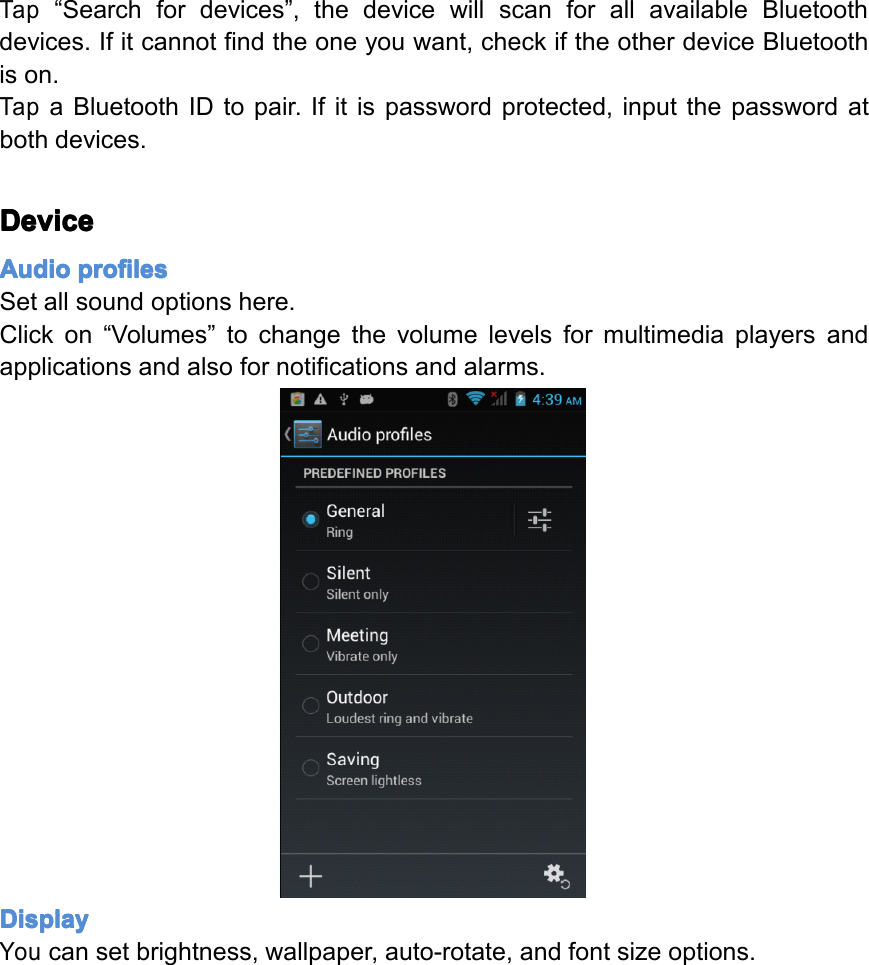The image size is (869, 965).
Task: Tap the cellular signal strength icon
Action: coord(499,399)
